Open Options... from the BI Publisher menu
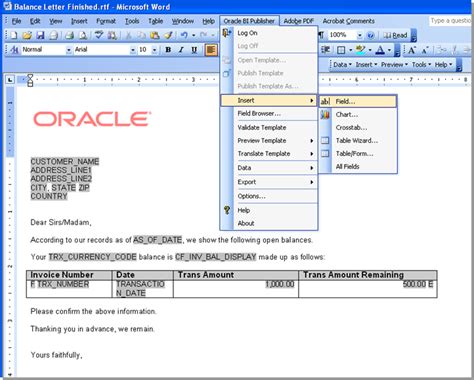This screenshot has height=380, width=474. pos(269,196)
